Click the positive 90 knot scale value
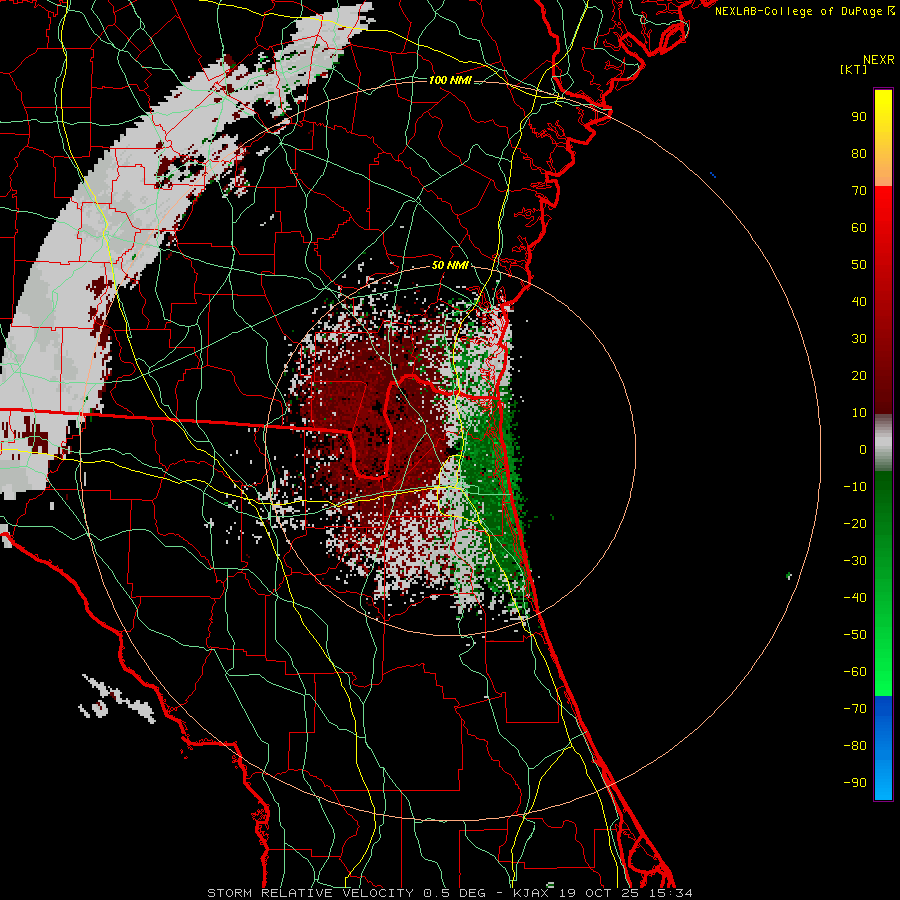This screenshot has height=900, width=900. click(859, 117)
